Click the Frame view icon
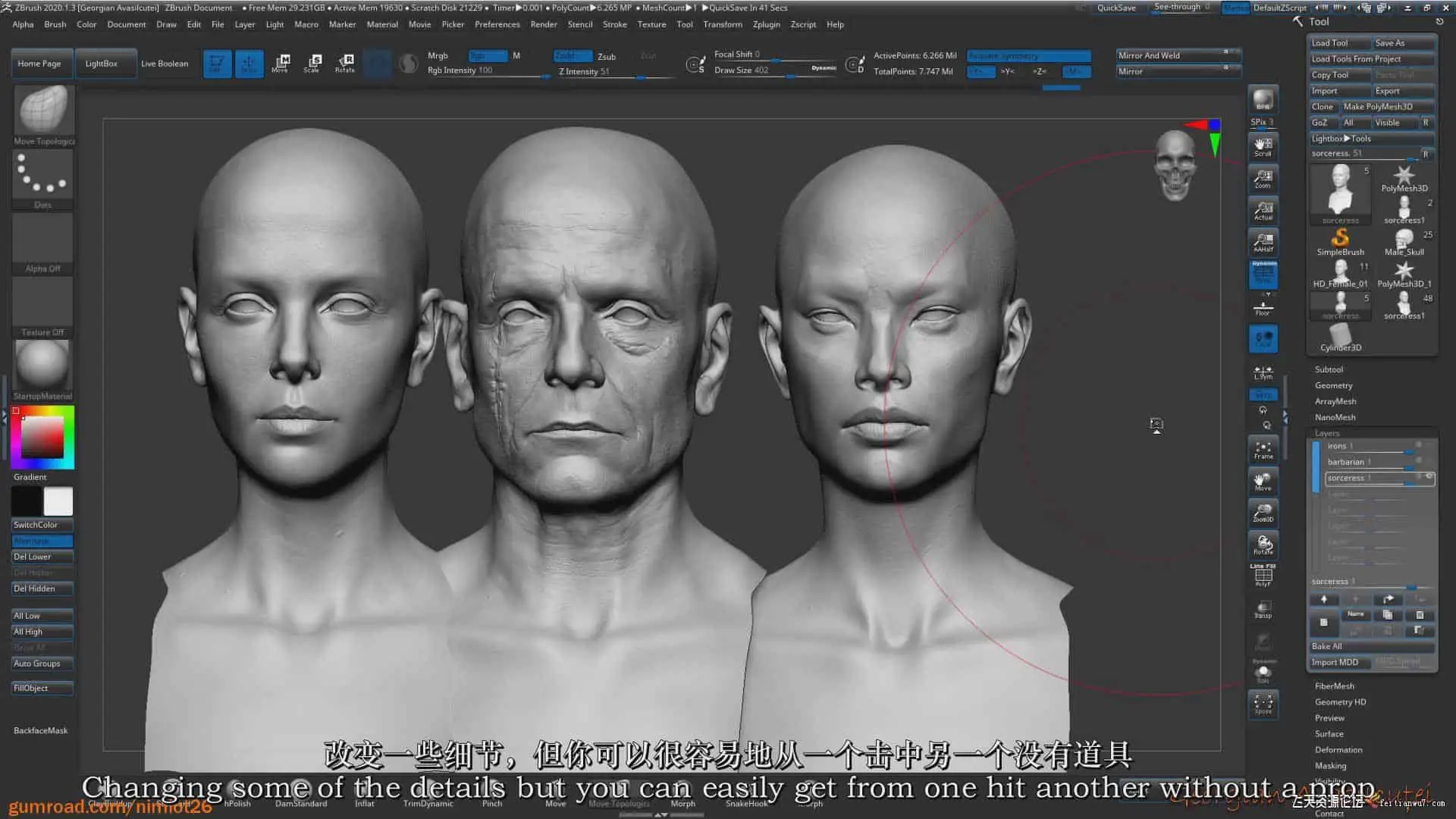 pos(1263,450)
